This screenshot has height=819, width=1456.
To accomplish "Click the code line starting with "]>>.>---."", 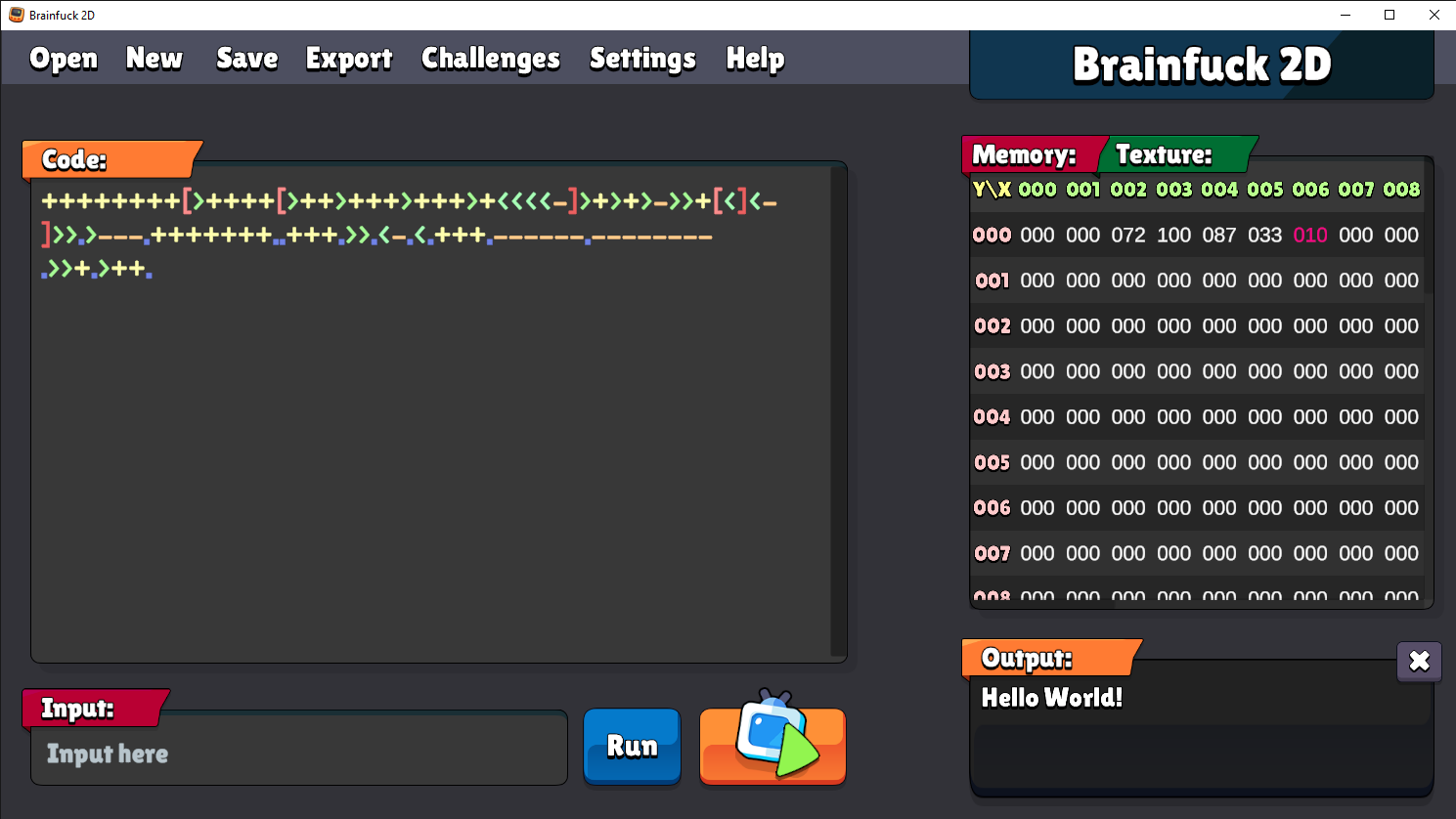I will click(377, 236).
